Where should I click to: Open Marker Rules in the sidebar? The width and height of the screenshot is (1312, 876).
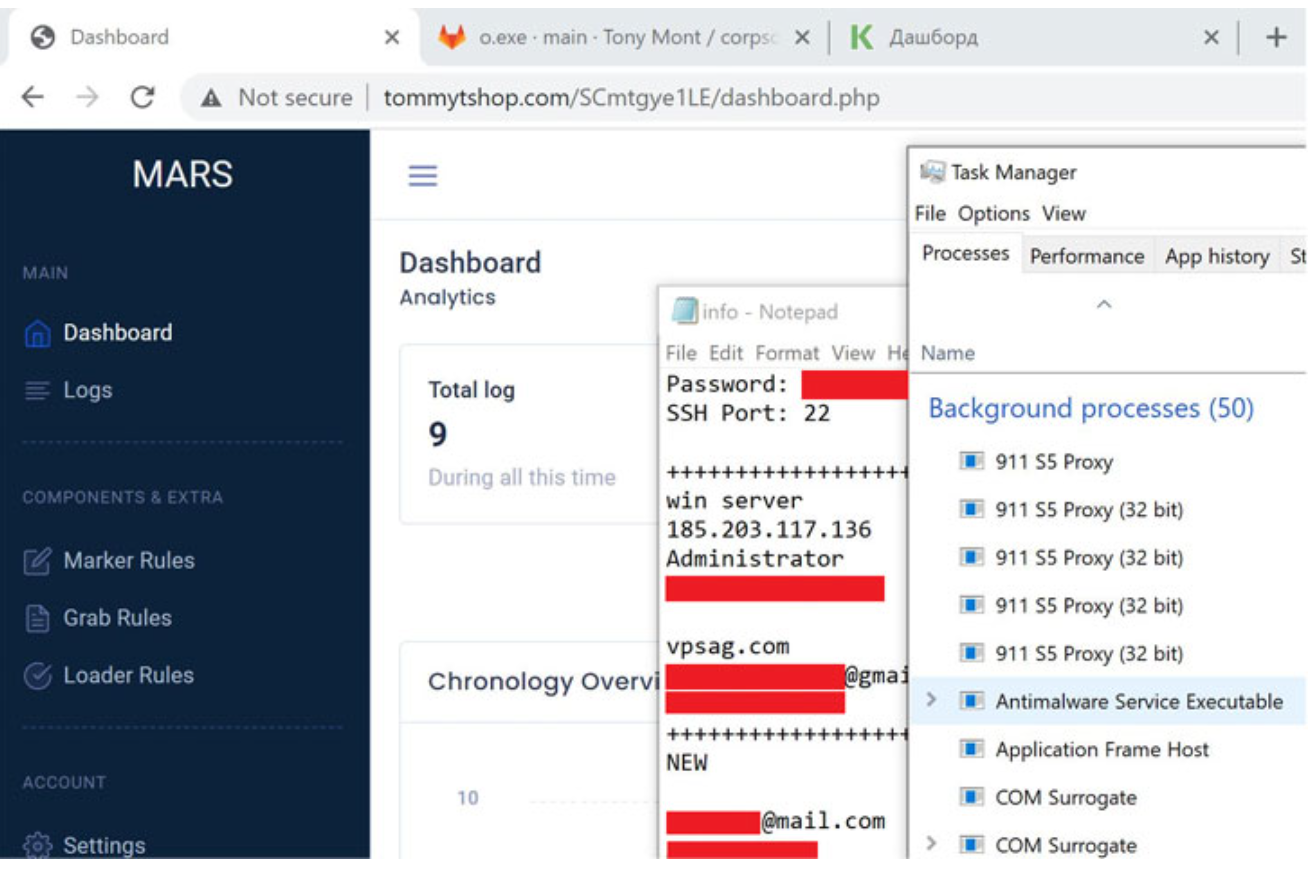pyautogui.click(x=129, y=561)
